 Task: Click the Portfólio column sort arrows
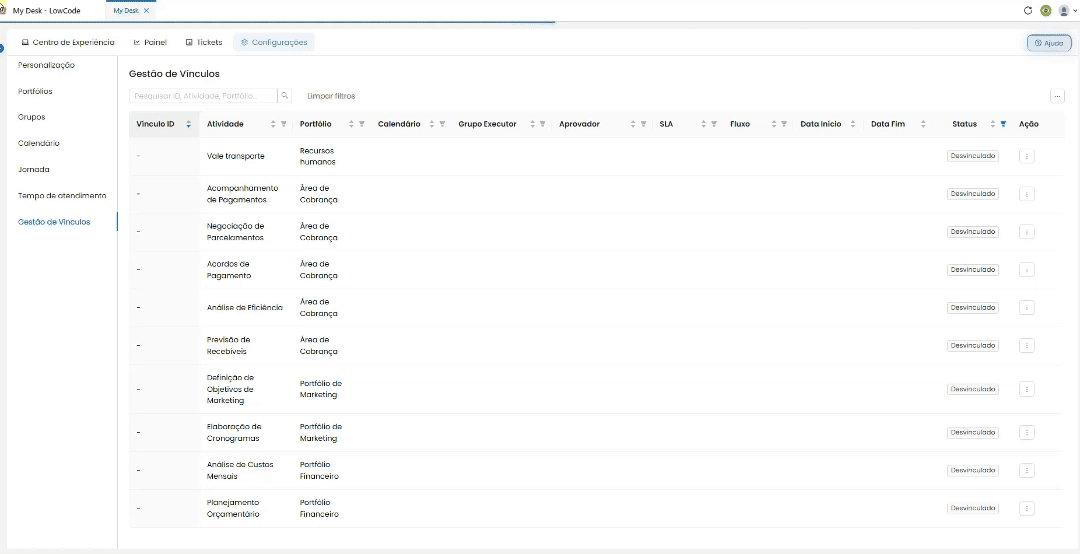click(x=351, y=125)
